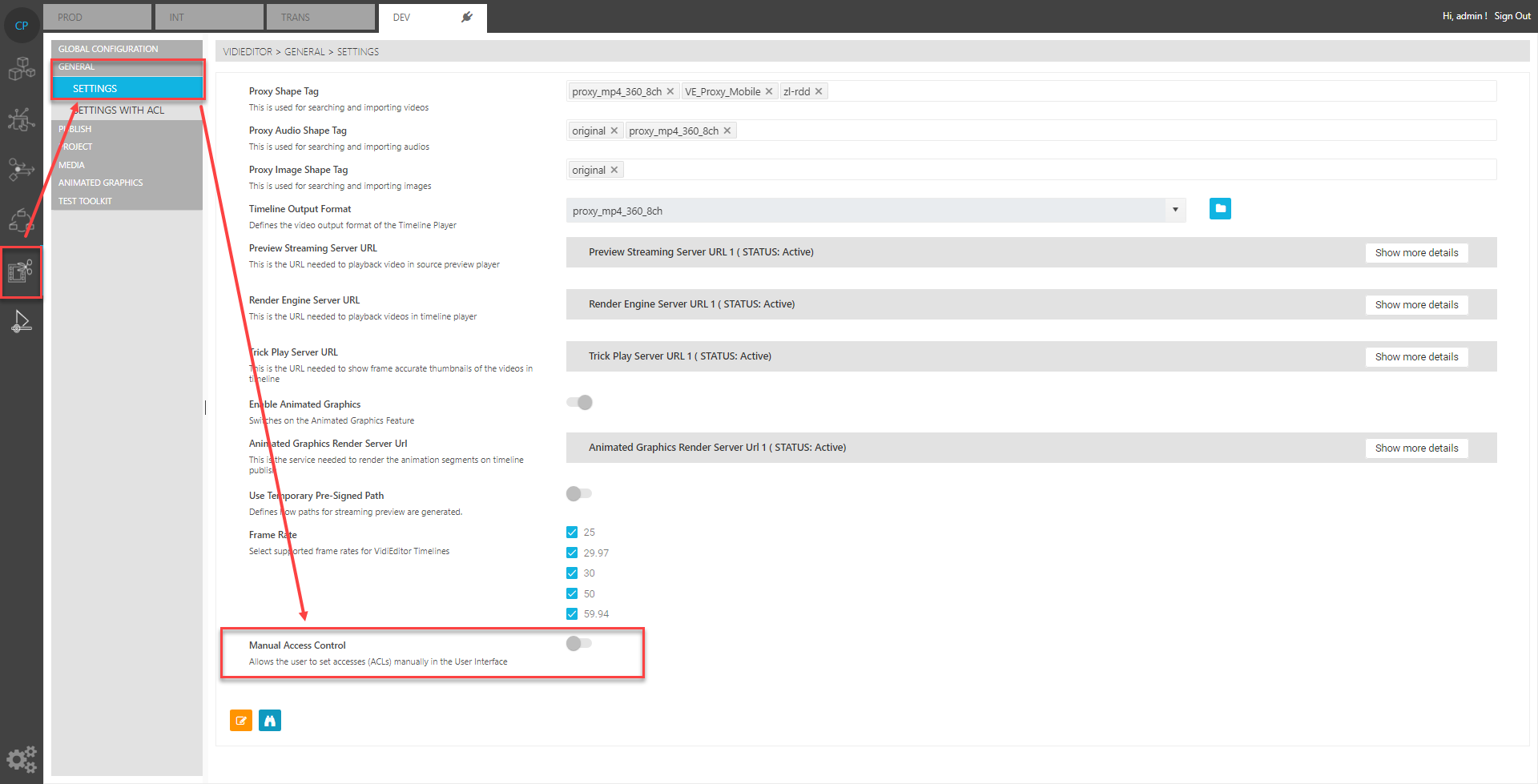This screenshot has width=1538, height=784.
Task: Toggle Enable Animated Graphics on
Action: (x=579, y=402)
